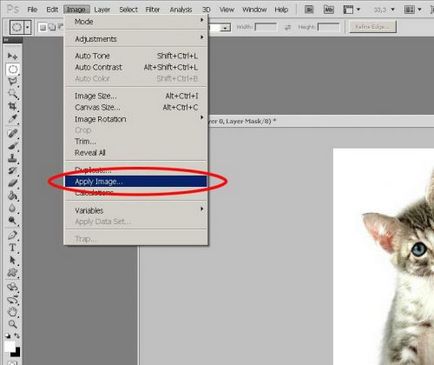Choose Reveal All menu entry
This screenshot has width=434, height=365.
tap(136, 153)
